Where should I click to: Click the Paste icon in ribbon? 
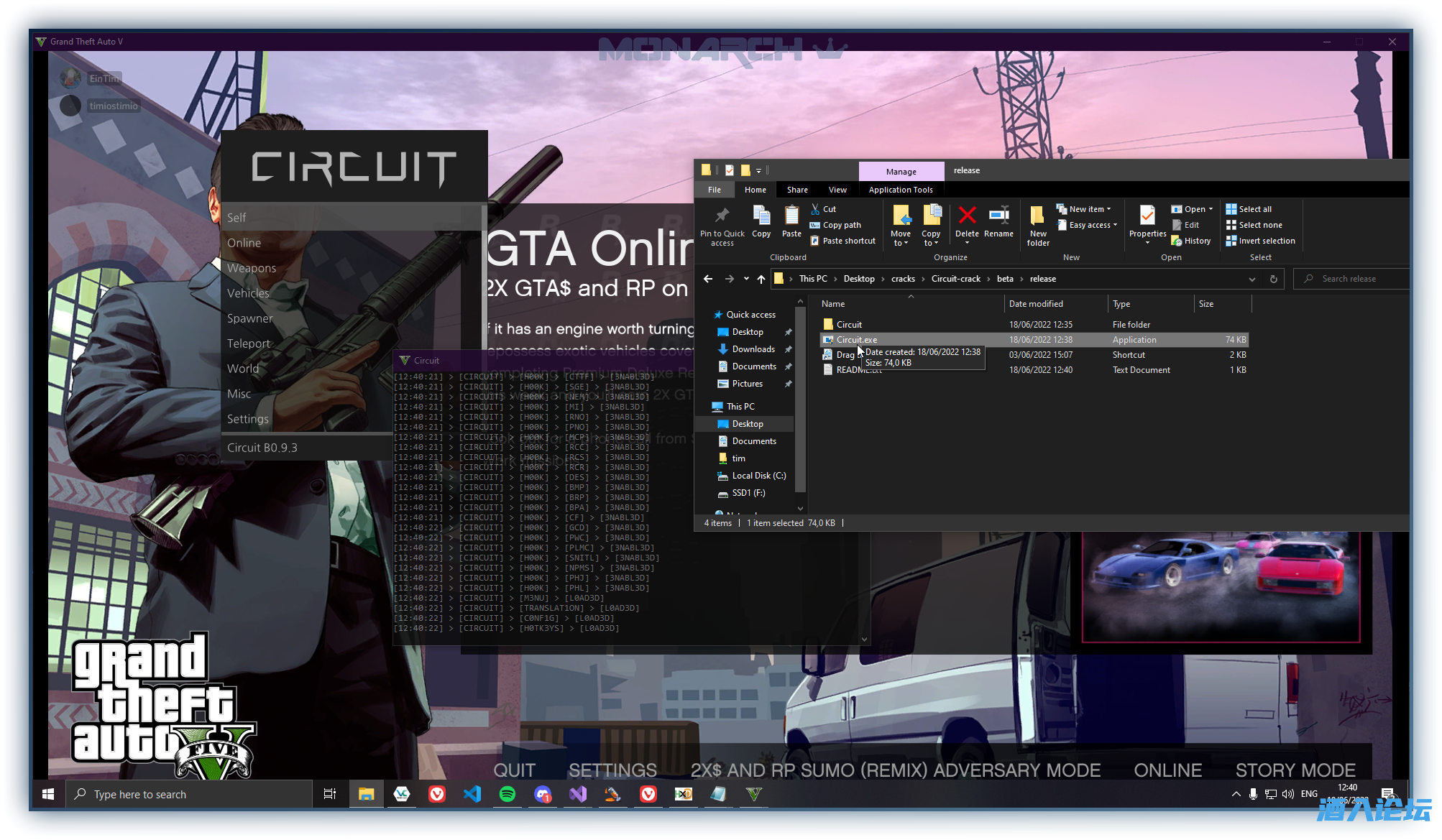coord(791,221)
